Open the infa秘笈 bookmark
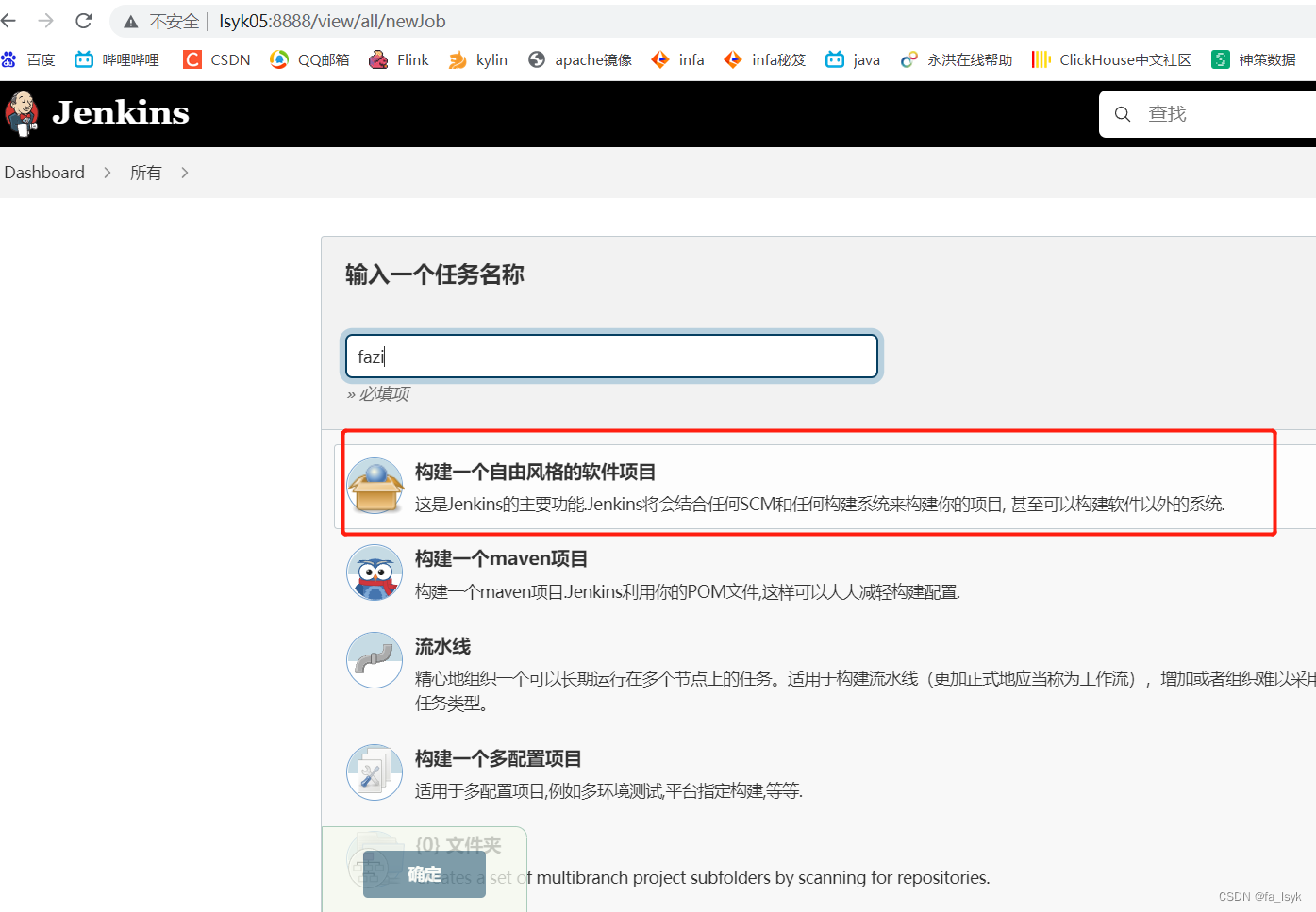This screenshot has height=912, width=1316. [x=765, y=59]
